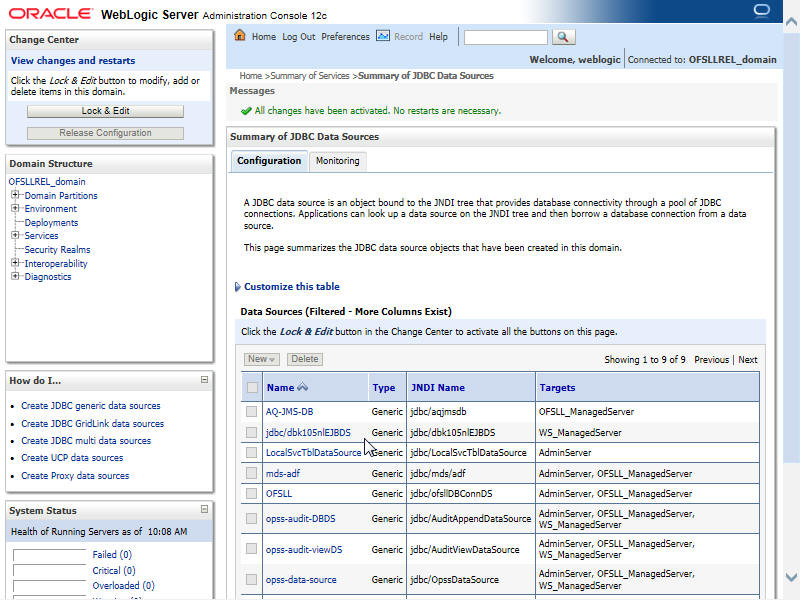This screenshot has height=600, width=800.
Task: Expand the Services tree node
Action: pyautogui.click(x=15, y=235)
